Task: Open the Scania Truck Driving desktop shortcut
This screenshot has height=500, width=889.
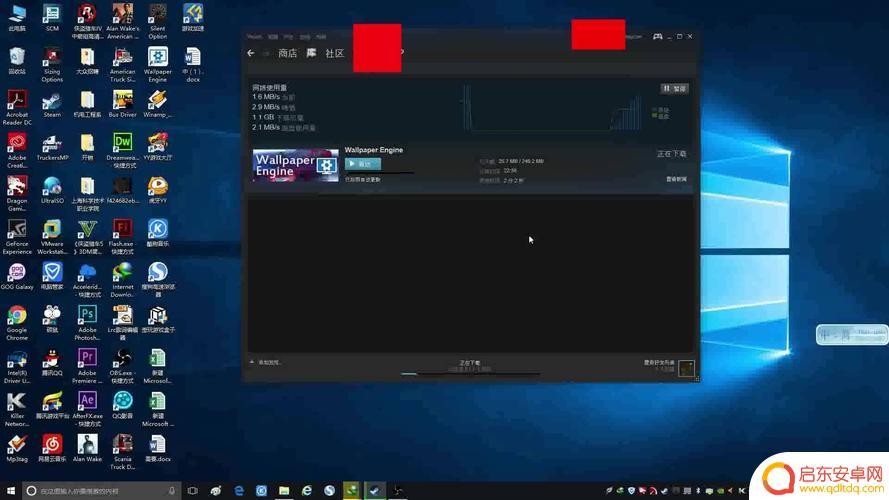Action: click(122, 452)
